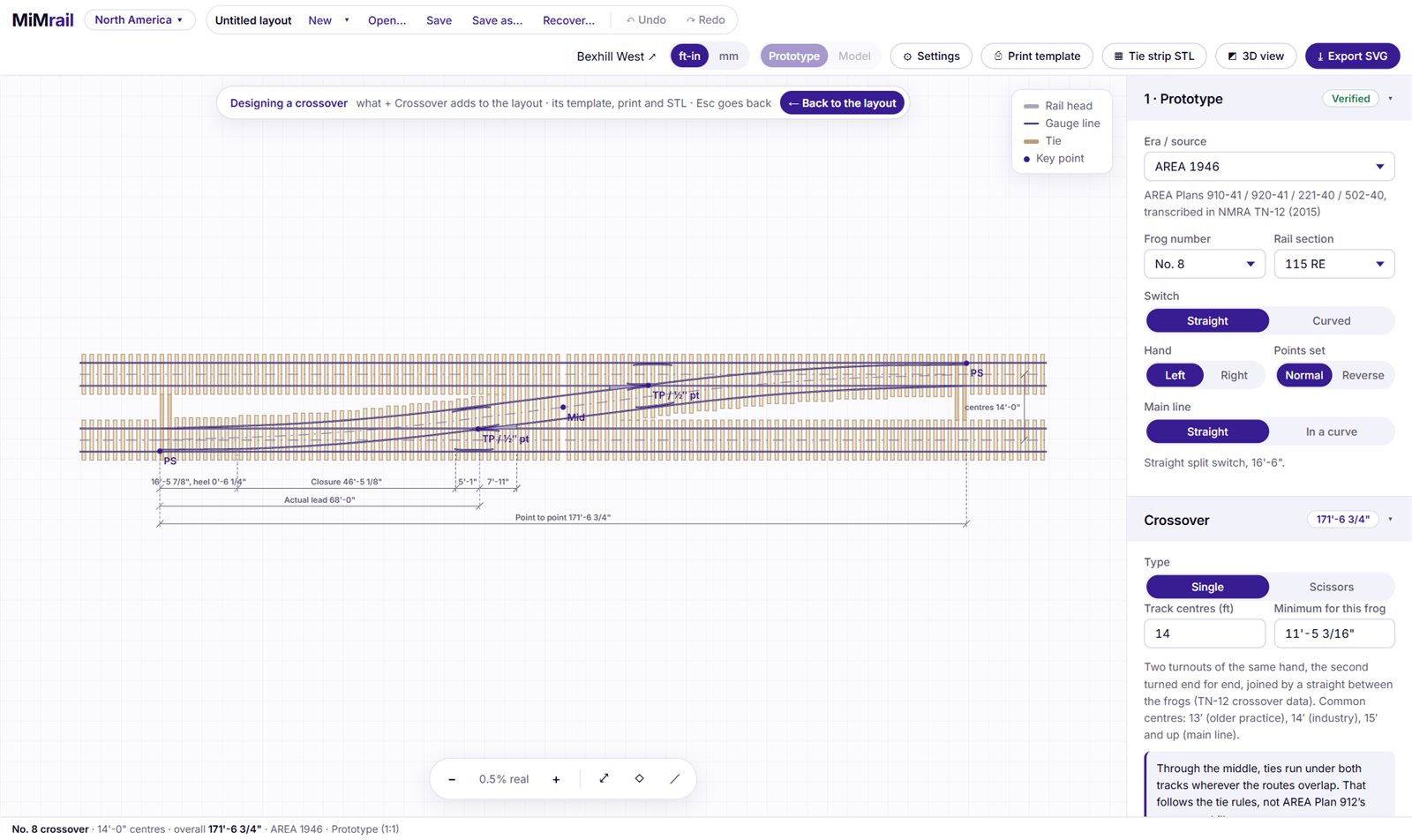This screenshot has width=1412, height=840.
Task: Redo the last undone change
Action: click(x=706, y=19)
